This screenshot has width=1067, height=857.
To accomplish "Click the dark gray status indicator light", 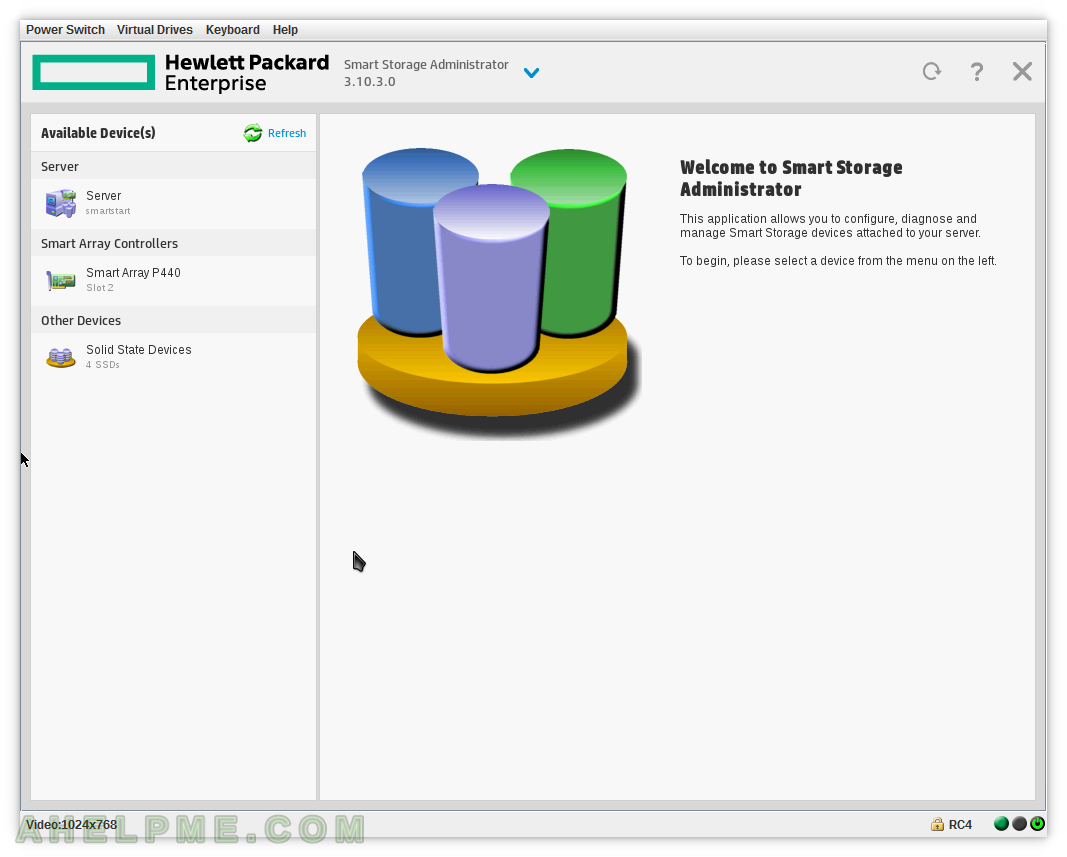I will (1019, 824).
